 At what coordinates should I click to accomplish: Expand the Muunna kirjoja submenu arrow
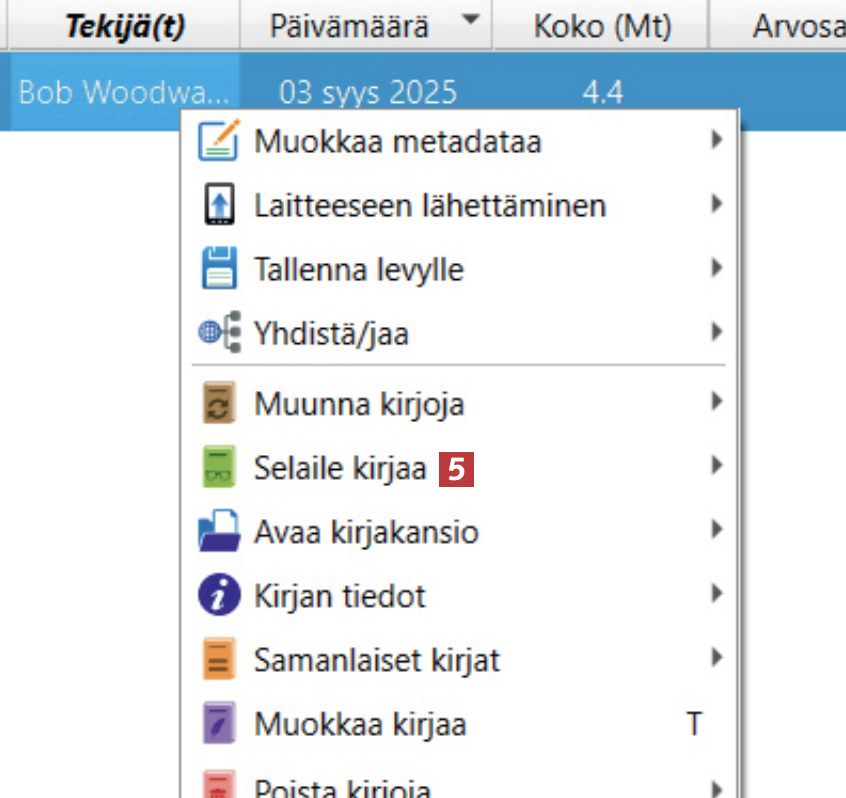click(717, 401)
